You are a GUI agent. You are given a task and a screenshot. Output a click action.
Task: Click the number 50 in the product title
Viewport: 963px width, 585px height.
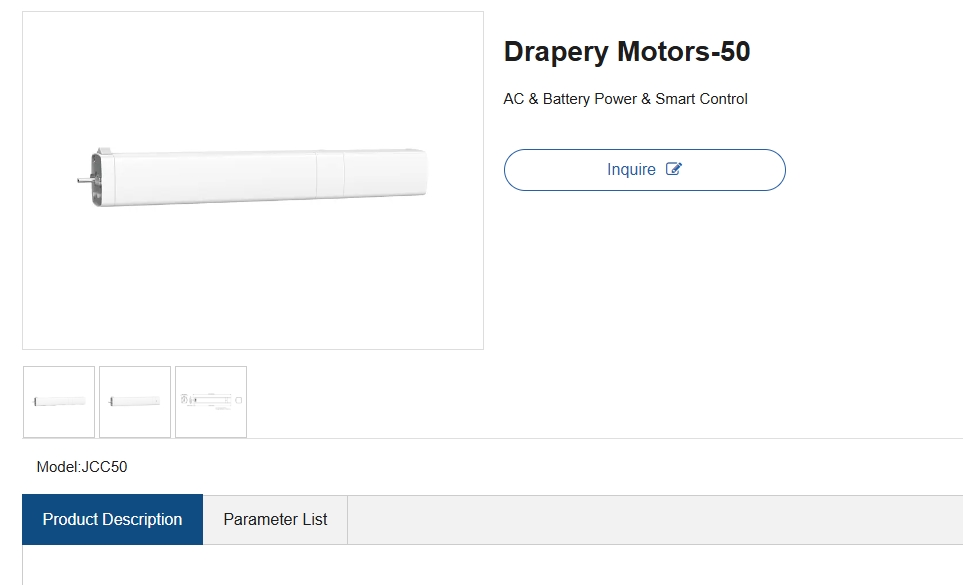735,52
